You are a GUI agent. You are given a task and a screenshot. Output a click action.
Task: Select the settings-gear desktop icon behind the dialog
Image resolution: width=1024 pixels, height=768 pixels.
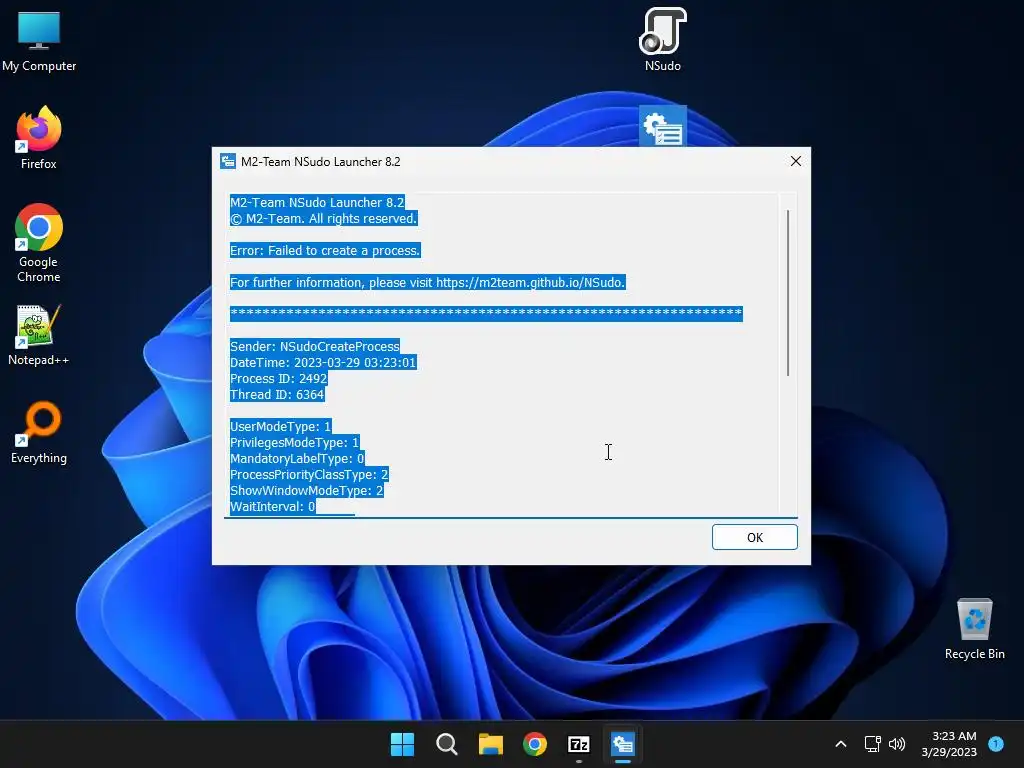[x=663, y=127]
